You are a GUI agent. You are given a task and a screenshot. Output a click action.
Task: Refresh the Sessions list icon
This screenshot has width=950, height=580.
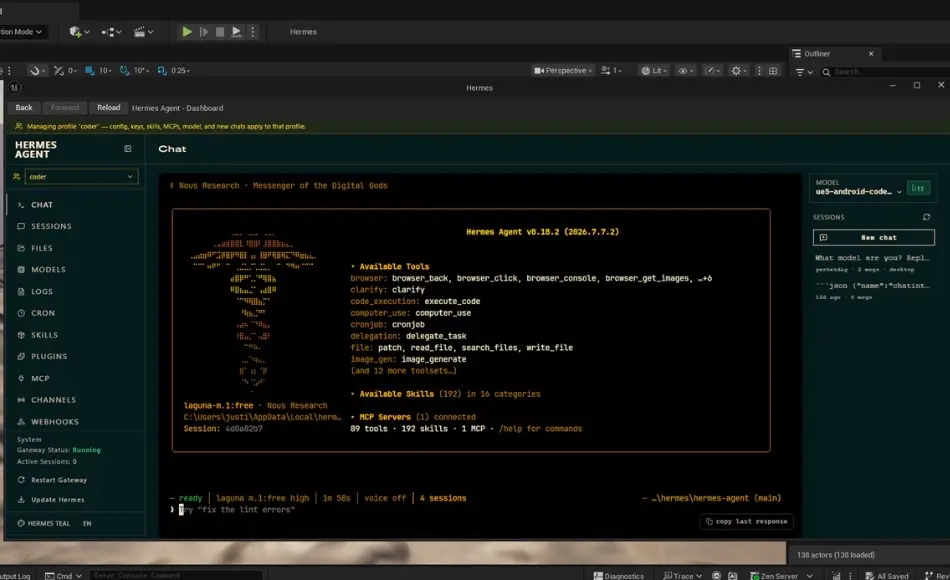(x=926, y=217)
